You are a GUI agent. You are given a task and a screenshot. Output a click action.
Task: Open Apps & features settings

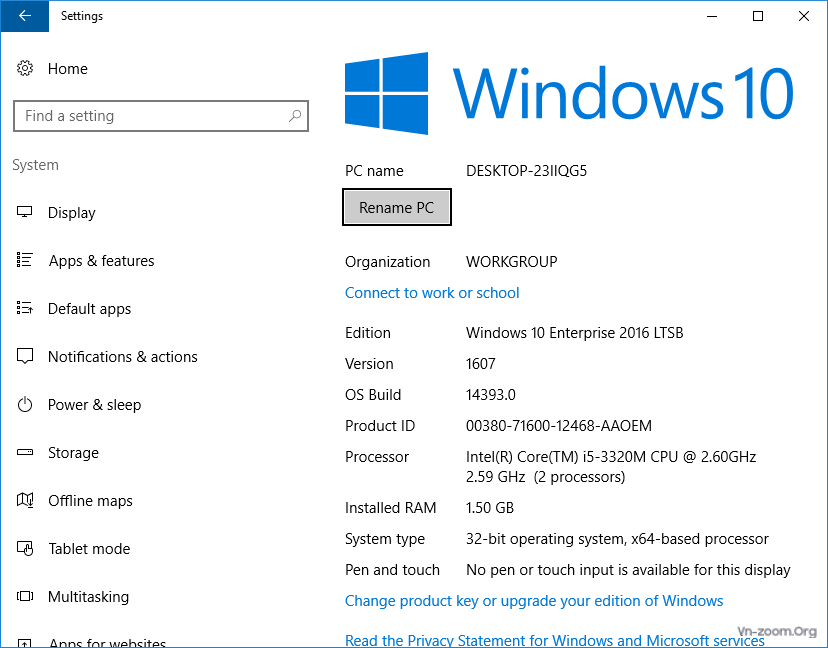[101, 261]
